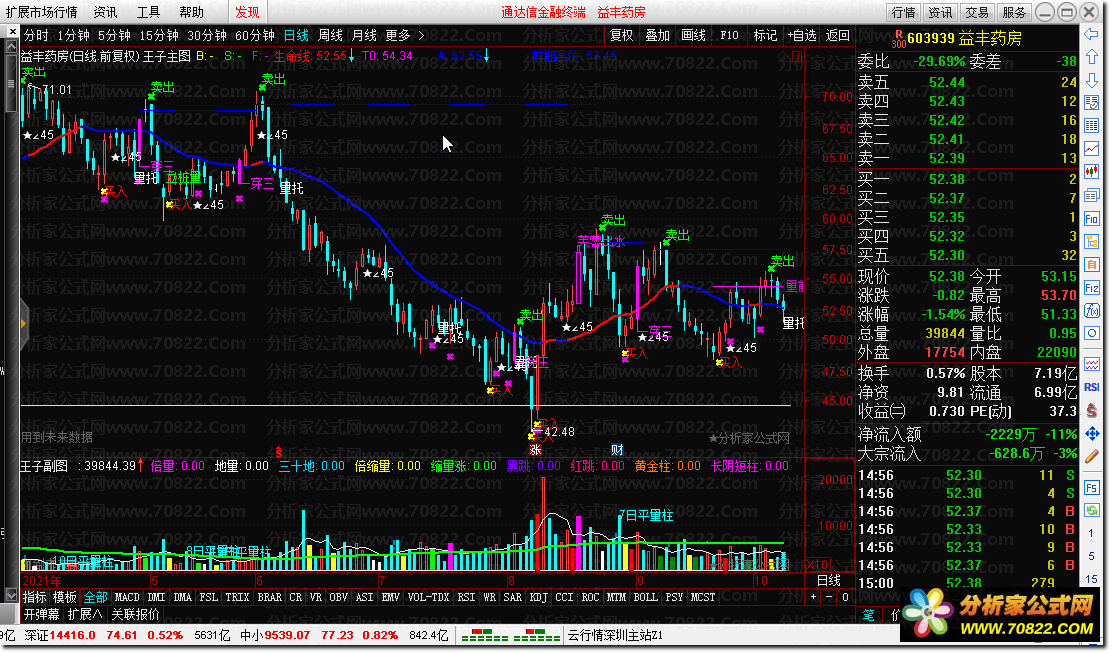
Task: Switch to 5分钟 timeframe
Action: [x=114, y=35]
